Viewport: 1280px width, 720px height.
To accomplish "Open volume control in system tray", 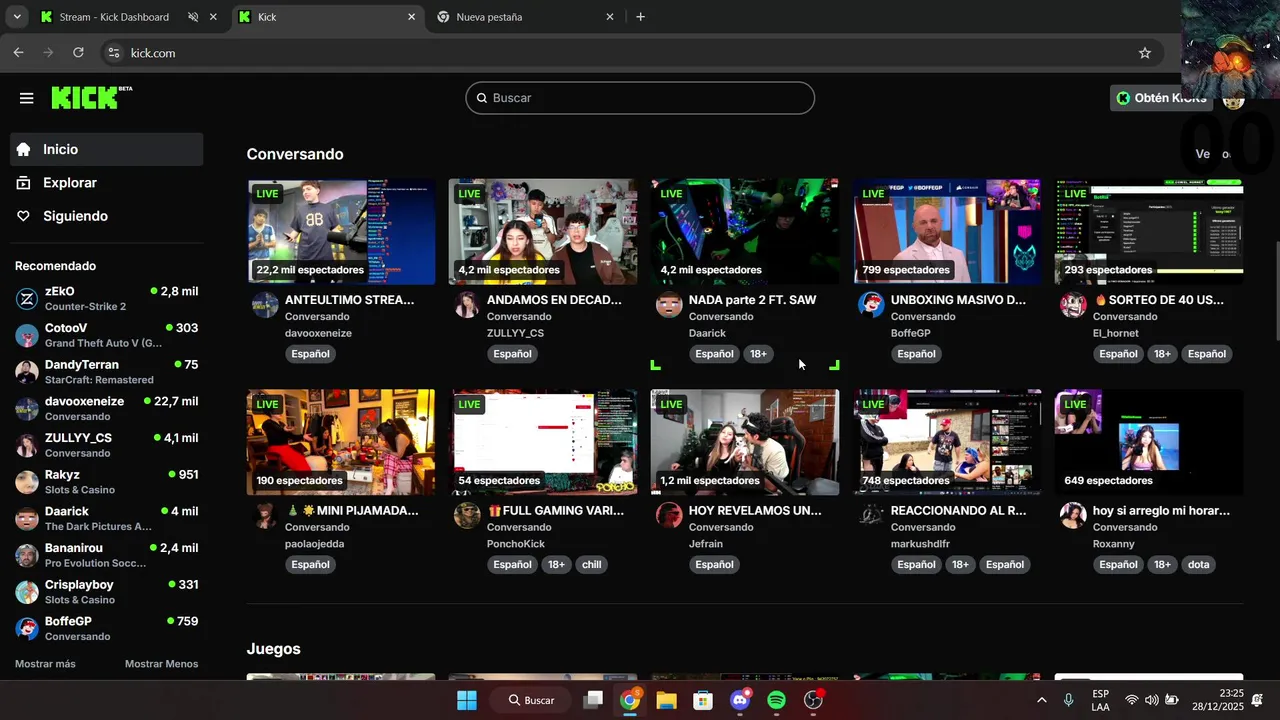I will [1151, 700].
